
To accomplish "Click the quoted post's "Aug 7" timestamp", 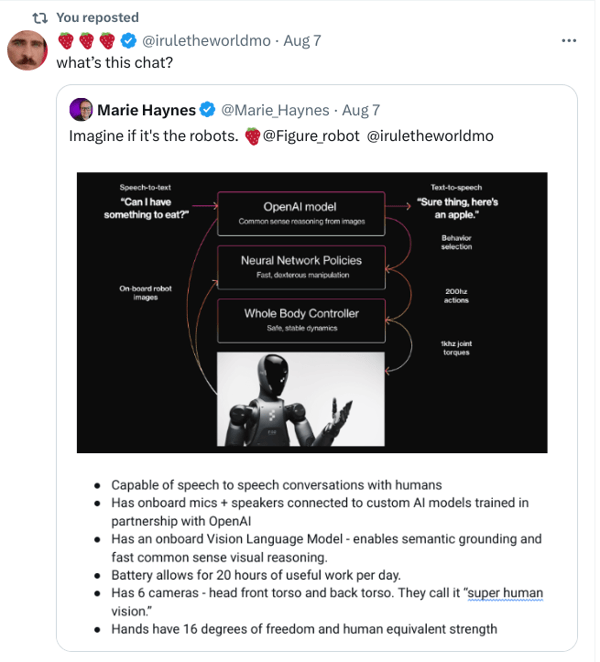I will (361, 109).
